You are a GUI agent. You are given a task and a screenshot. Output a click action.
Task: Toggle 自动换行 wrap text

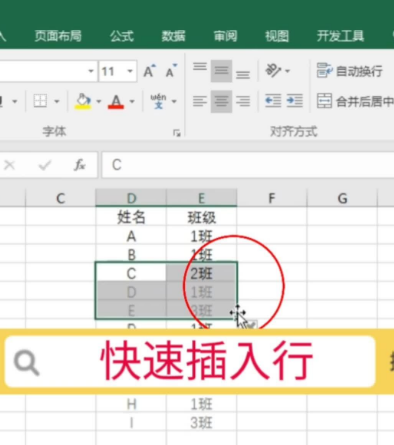pos(349,71)
